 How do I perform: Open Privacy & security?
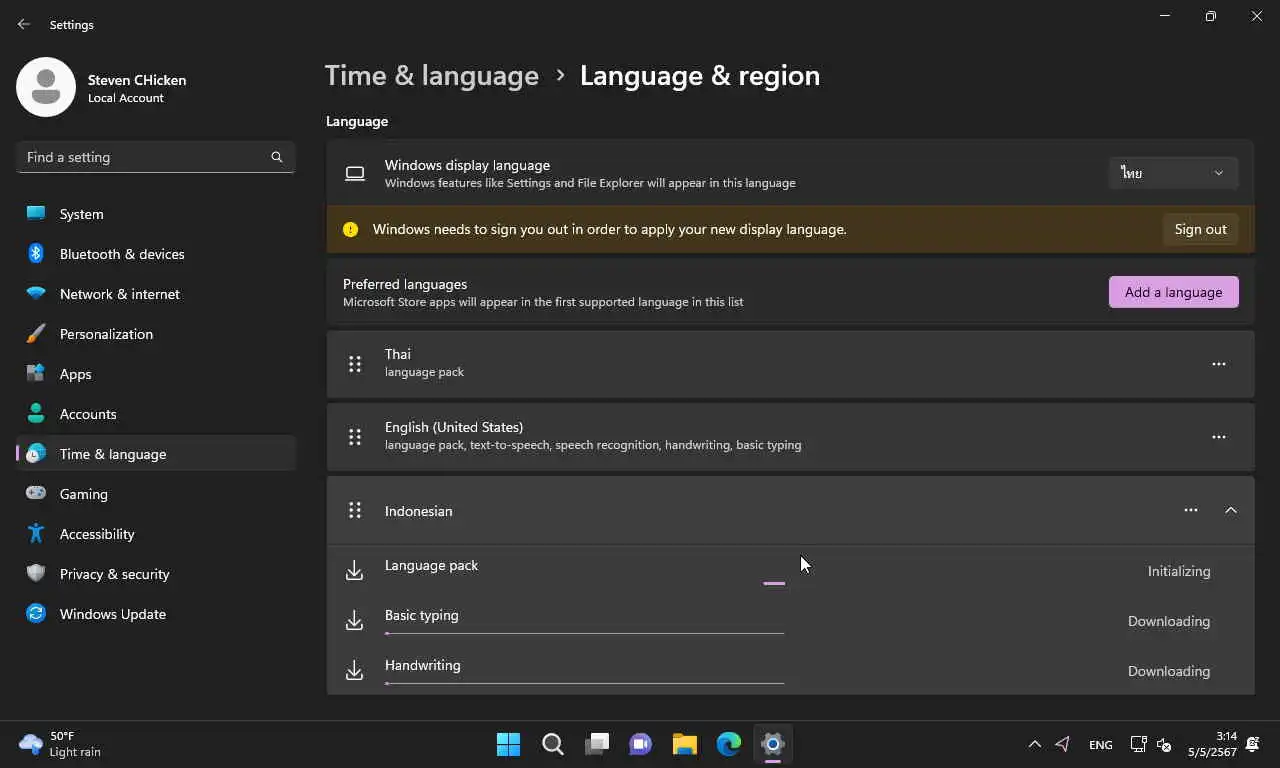(x=157, y=574)
